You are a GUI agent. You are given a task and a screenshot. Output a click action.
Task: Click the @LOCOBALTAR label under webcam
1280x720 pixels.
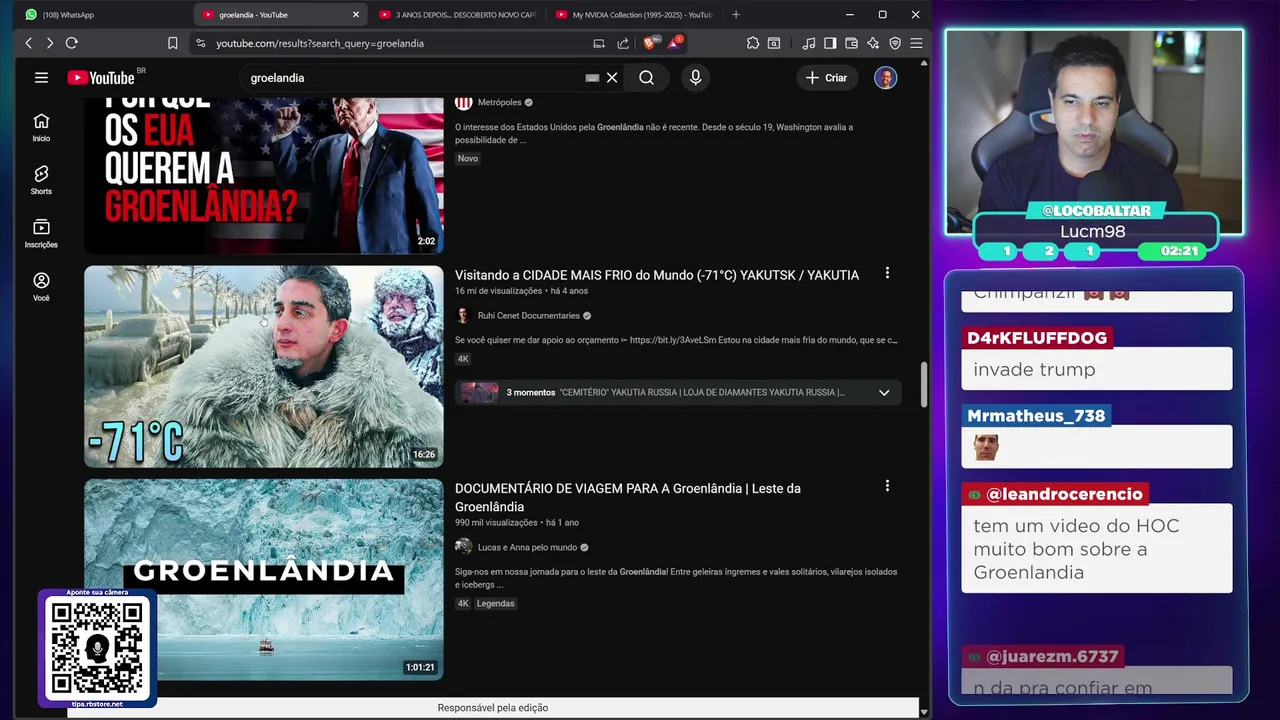tap(1096, 210)
